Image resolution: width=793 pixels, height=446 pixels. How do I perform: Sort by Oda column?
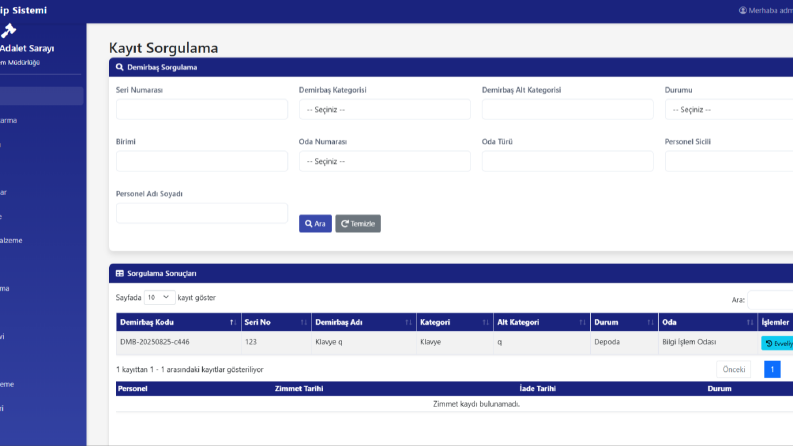tap(708, 322)
